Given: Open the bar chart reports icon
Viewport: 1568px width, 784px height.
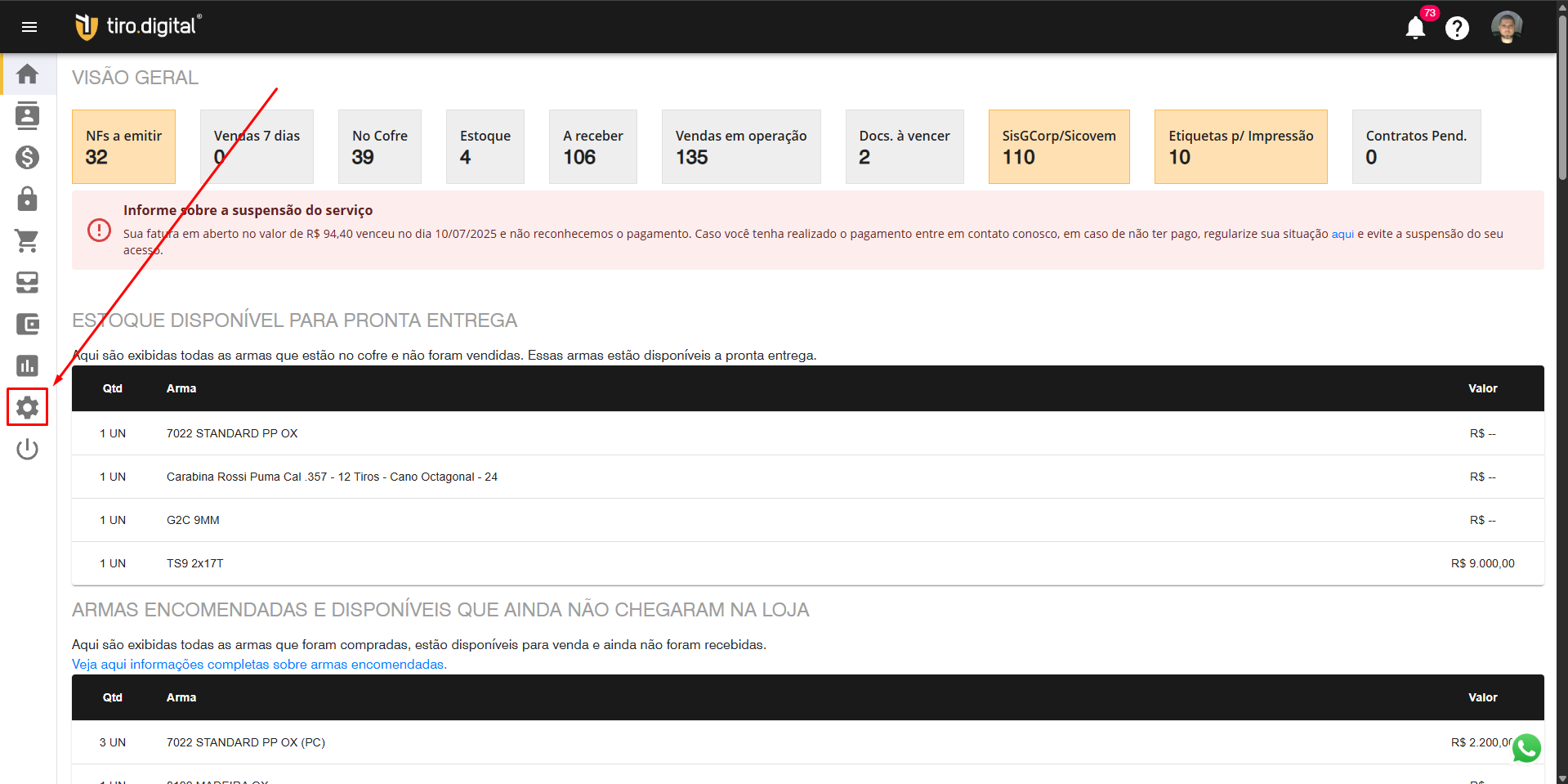Looking at the screenshot, I should coord(28,365).
